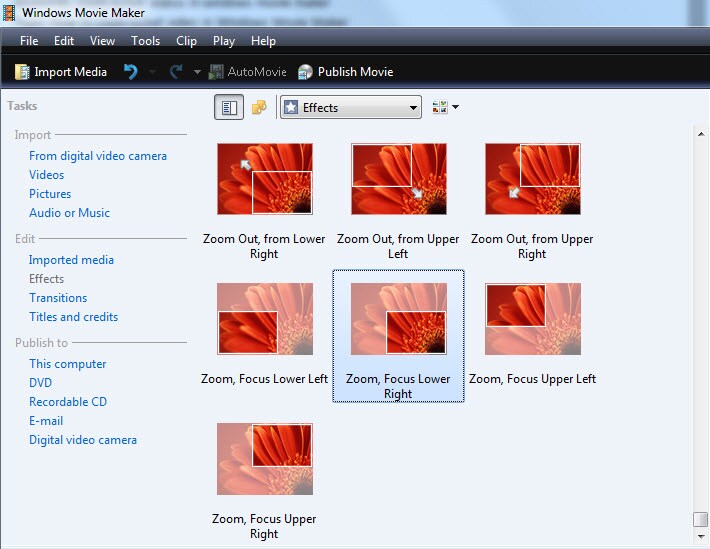
Task: Click the Windows Movie Maker filmstrip icon
Action: tap(9, 13)
